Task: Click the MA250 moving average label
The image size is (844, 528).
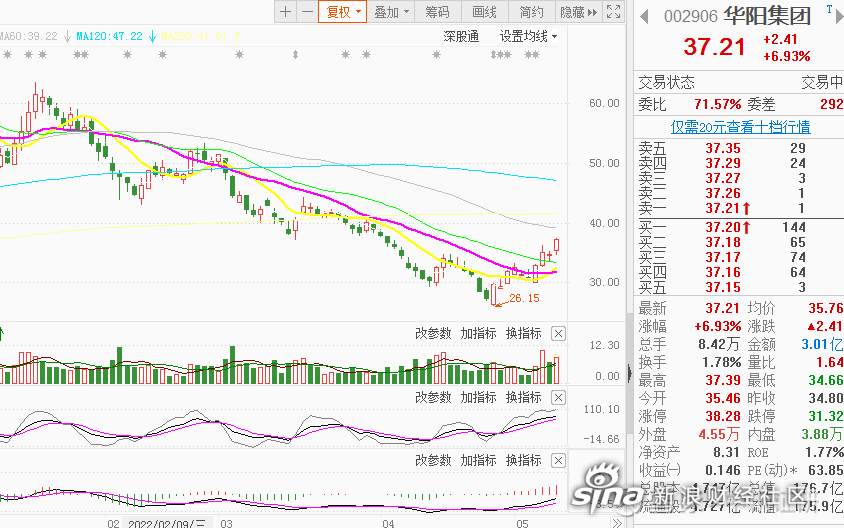Action: 194,37
